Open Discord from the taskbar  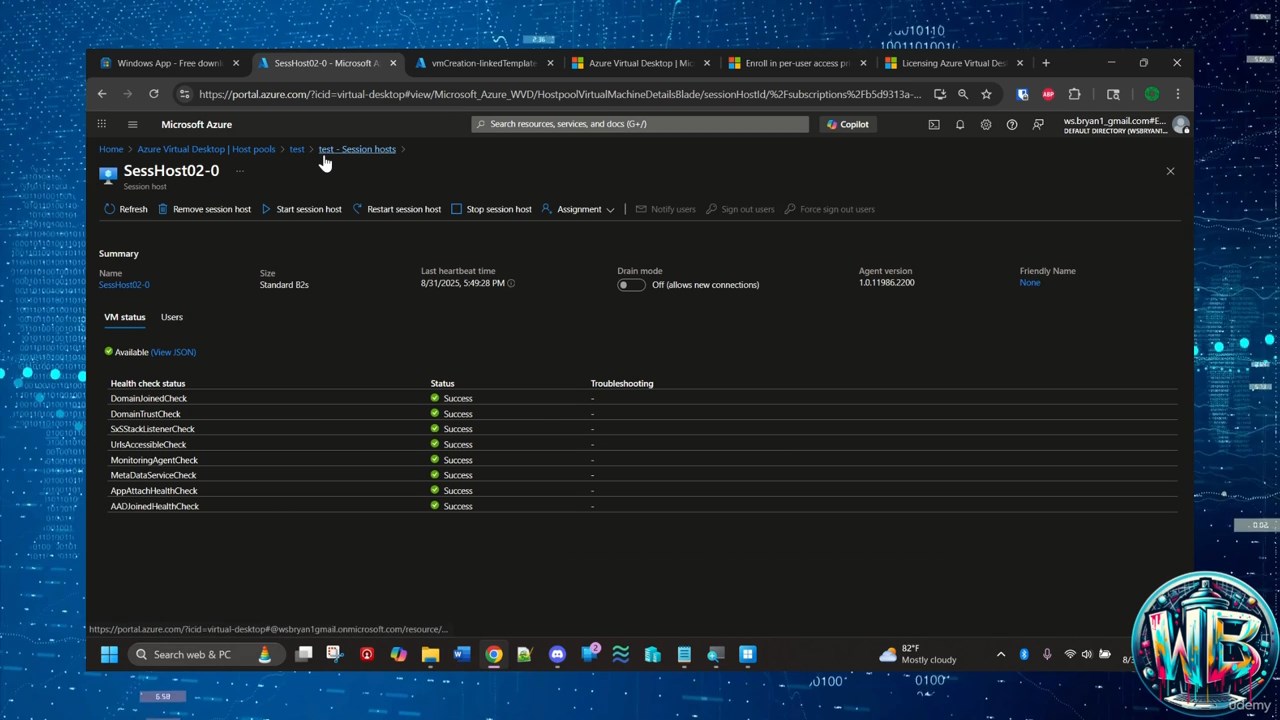click(557, 655)
